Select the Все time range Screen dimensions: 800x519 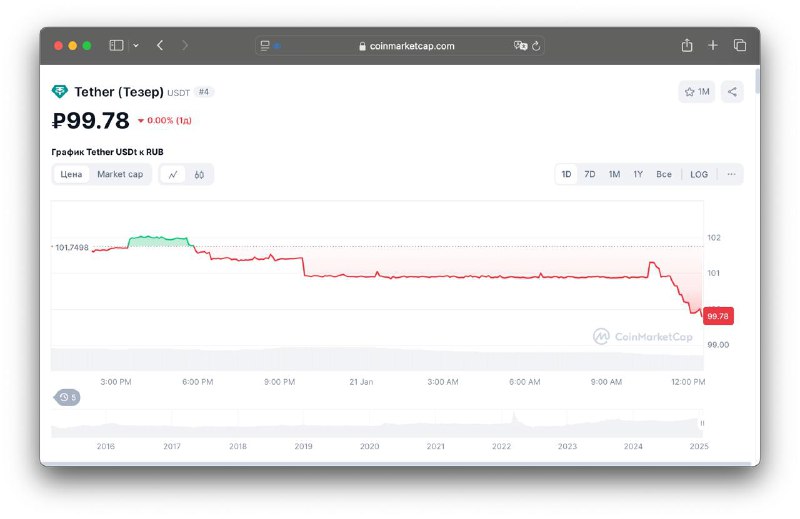click(664, 175)
